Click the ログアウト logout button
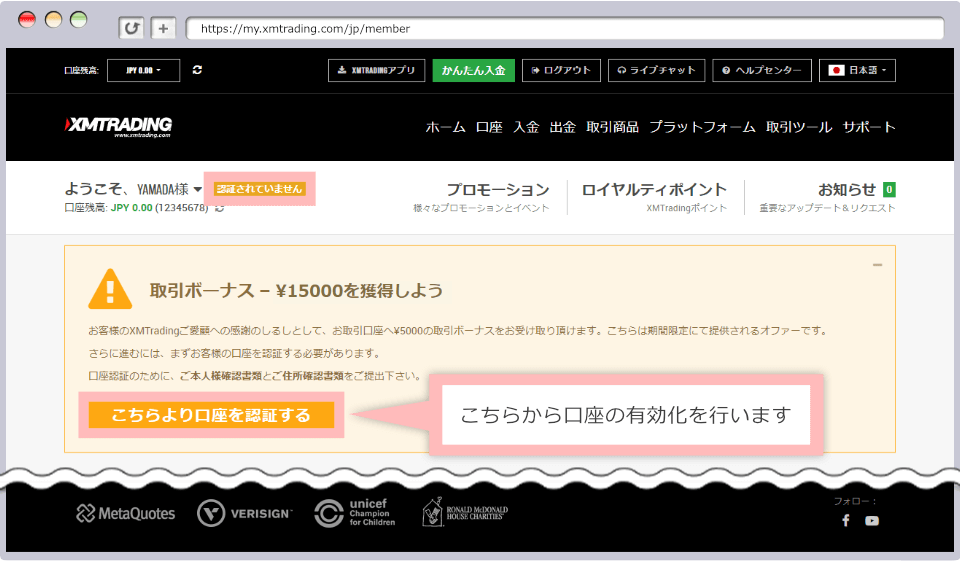The height and width of the screenshot is (561, 960). (561, 70)
